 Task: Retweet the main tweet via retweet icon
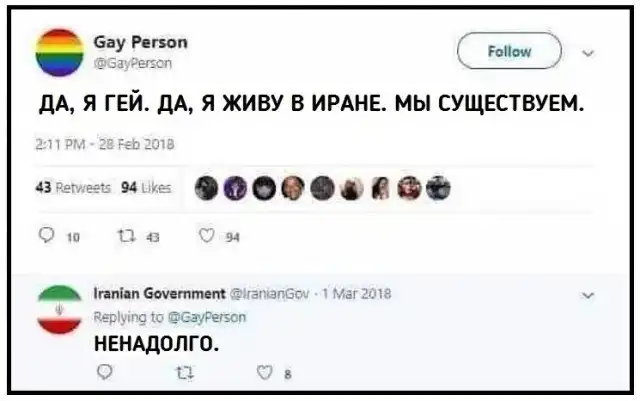click(x=126, y=236)
